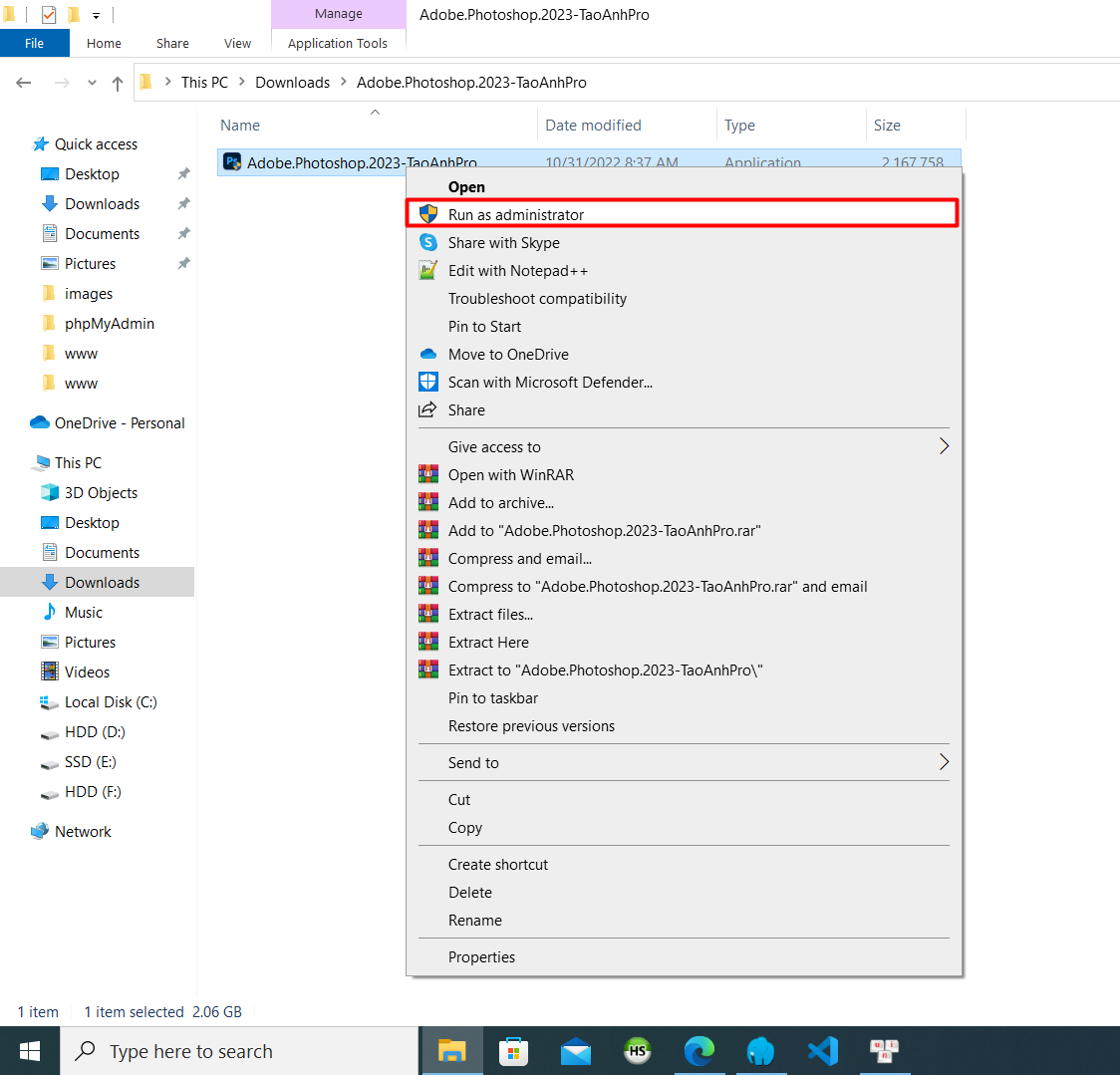Click the 3D Objects cube icon
Viewport: 1120px width, 1075px height.
click(49, 492)
